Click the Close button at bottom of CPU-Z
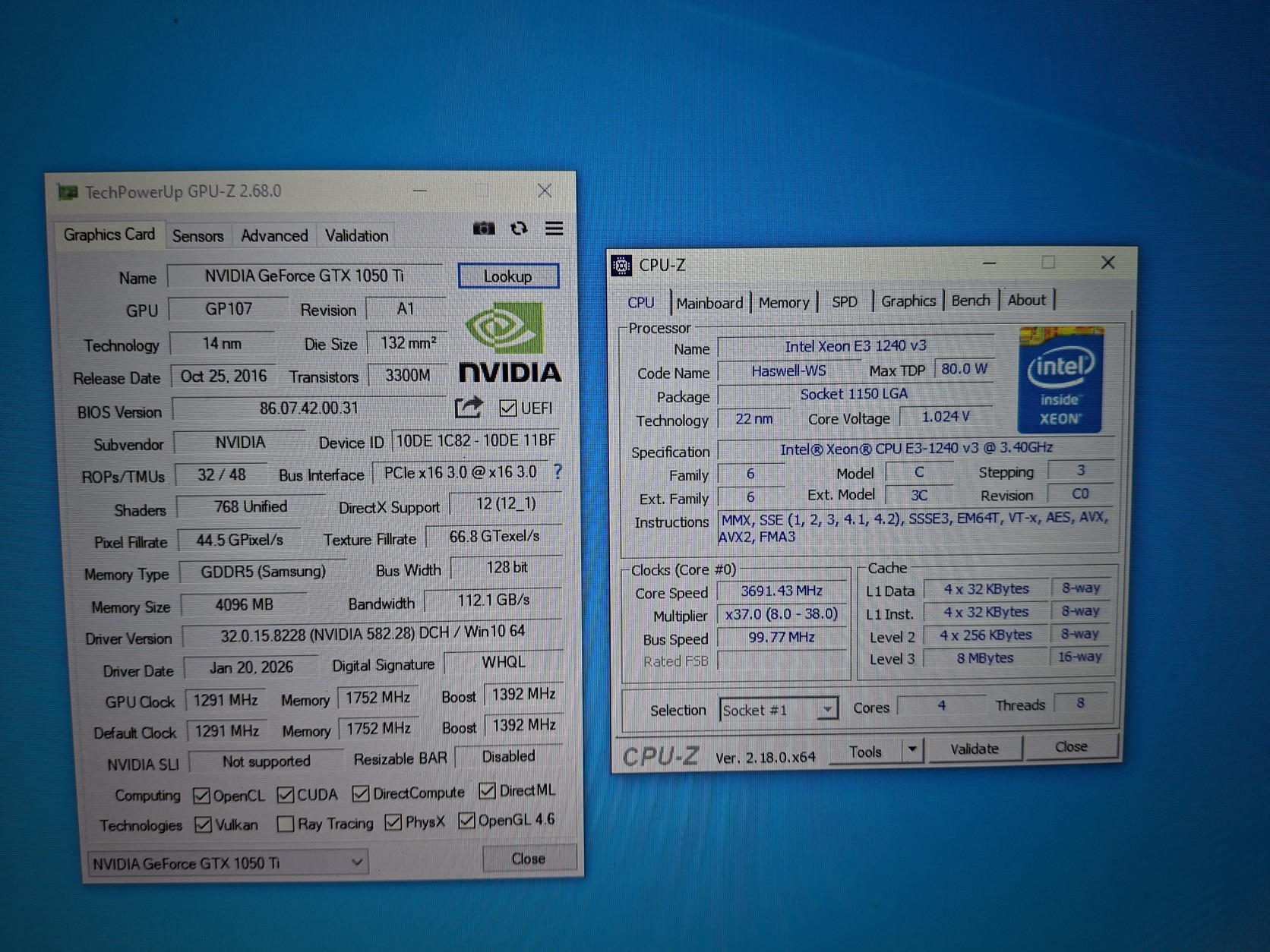The image size is (1270, 952). click(x=1071, y=747)
